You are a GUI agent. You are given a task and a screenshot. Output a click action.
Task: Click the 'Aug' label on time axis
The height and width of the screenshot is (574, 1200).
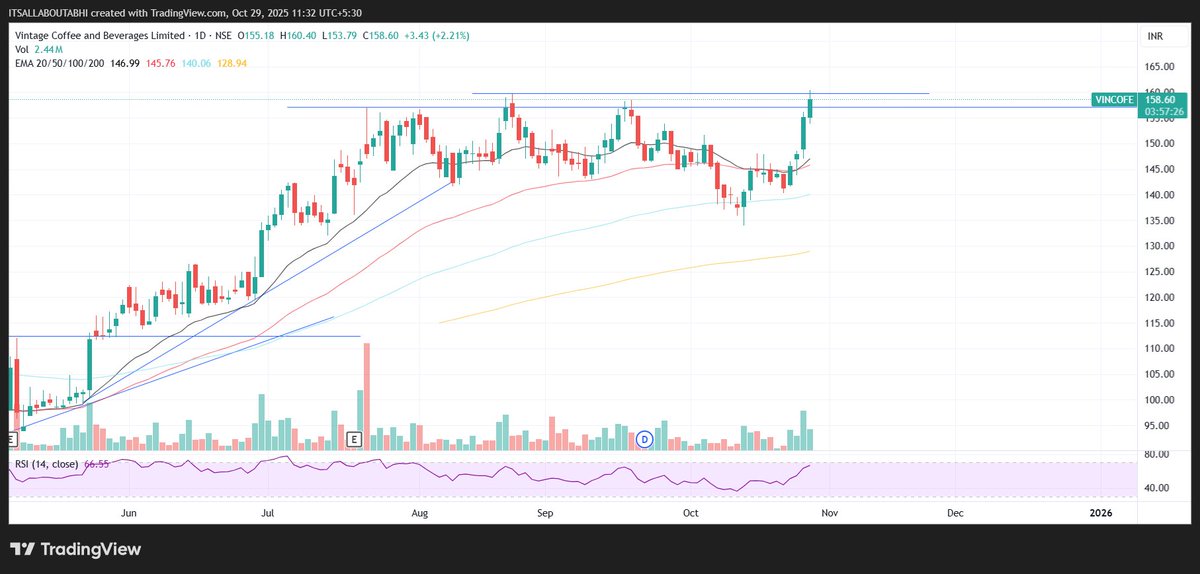[419, 513]
